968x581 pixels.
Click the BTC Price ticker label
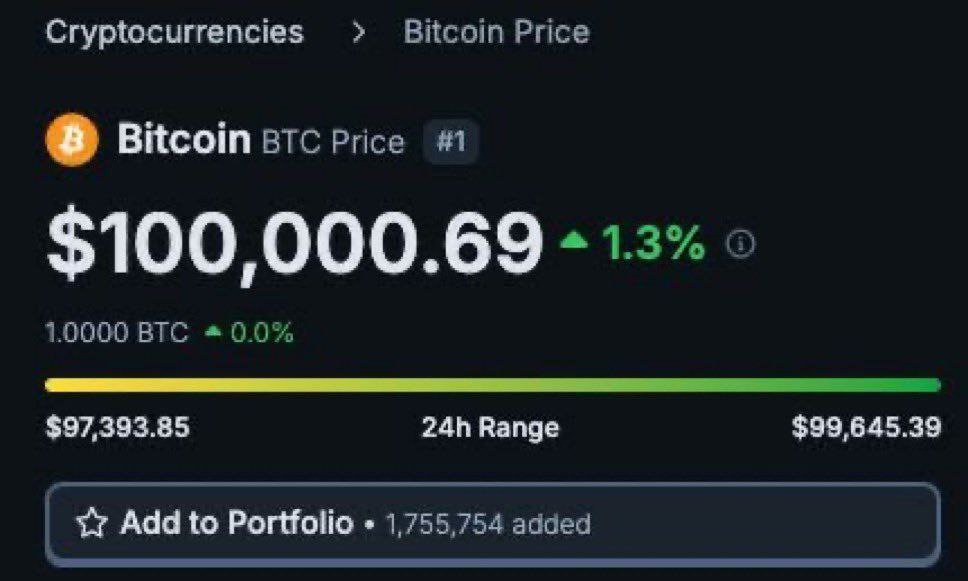click(x=333, y=142)
